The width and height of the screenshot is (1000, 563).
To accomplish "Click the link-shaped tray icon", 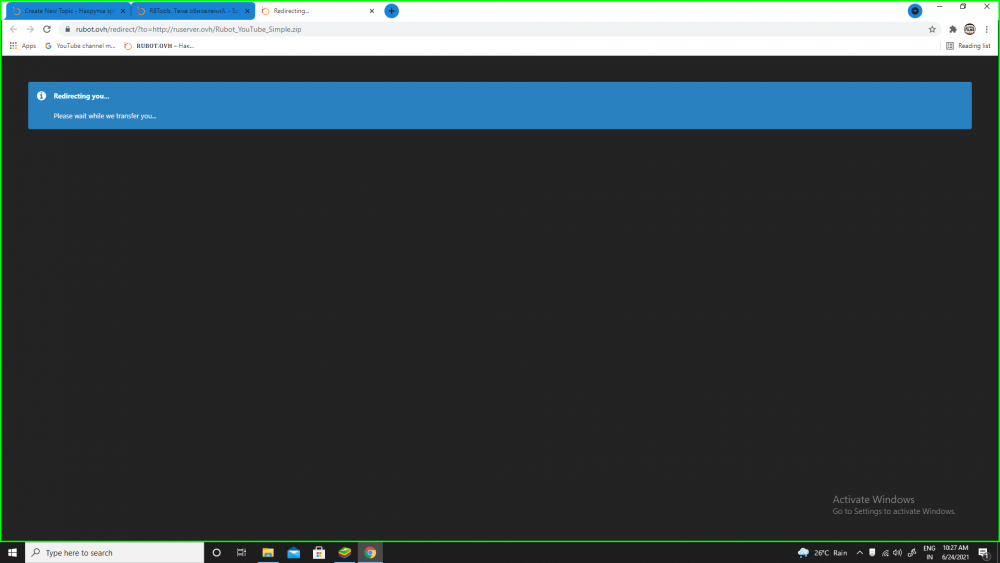I will [912, 553].
